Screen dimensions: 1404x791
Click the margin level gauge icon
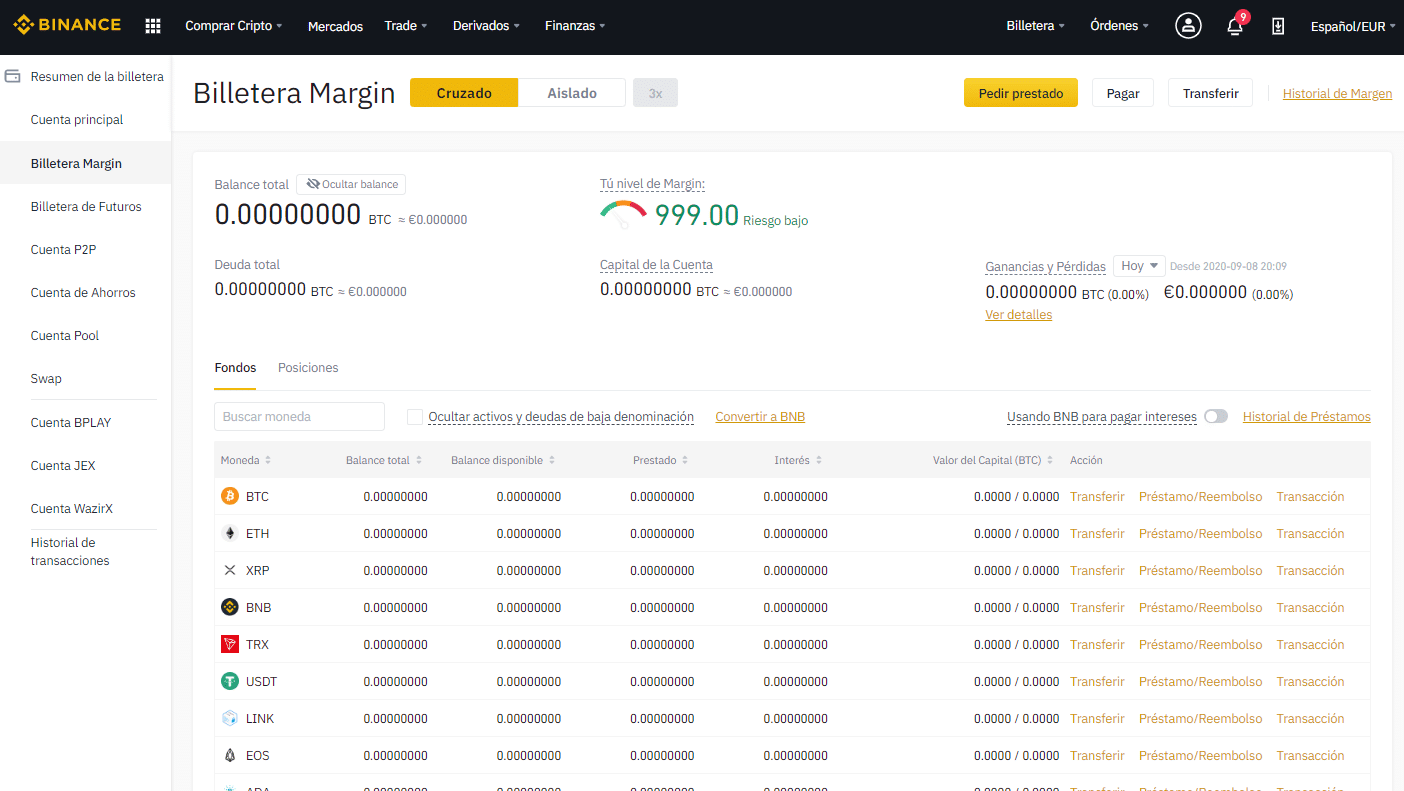623,212
